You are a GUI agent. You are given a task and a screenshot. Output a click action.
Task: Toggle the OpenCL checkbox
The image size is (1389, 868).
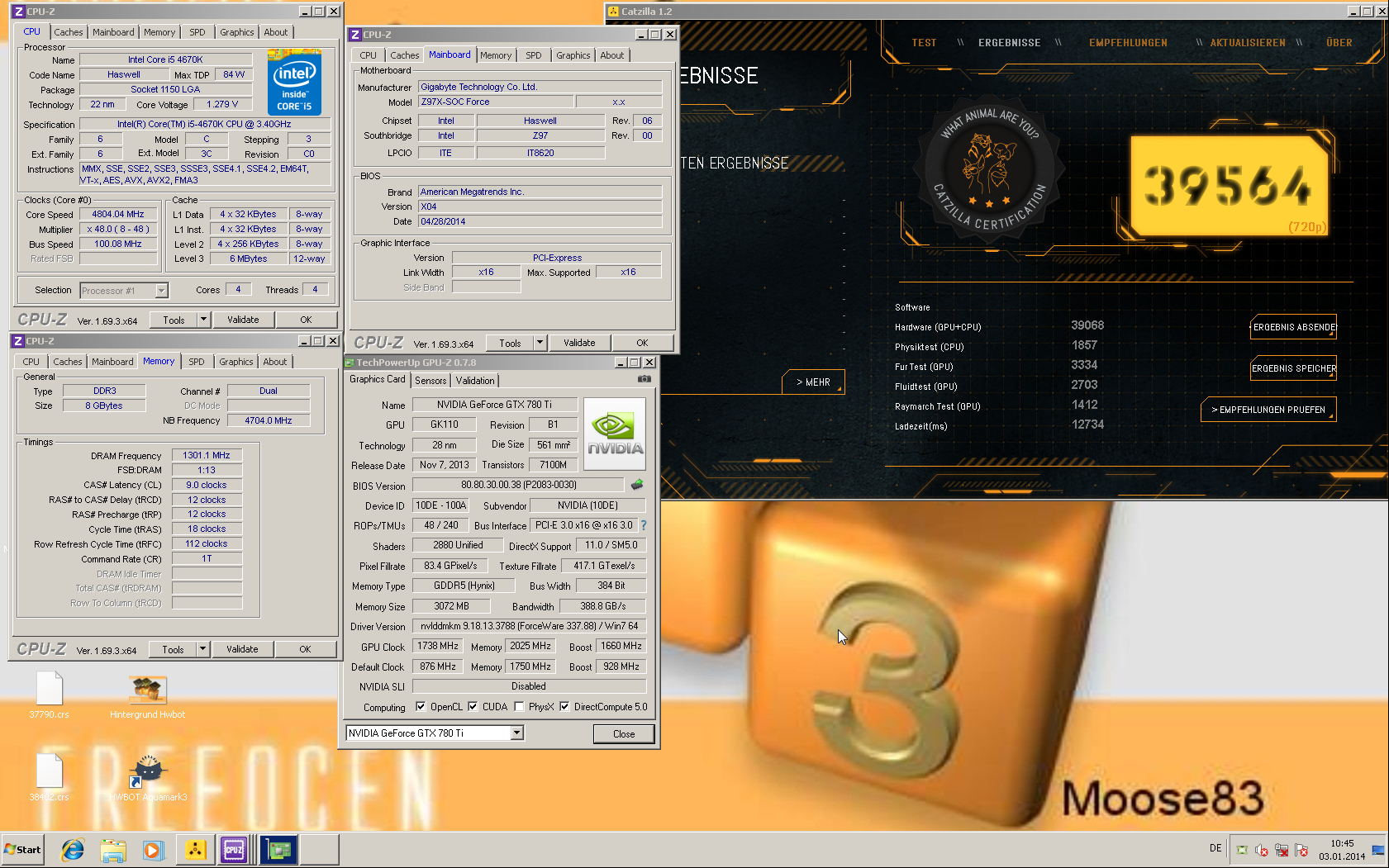pyautogui.click(x=421, y=707)
